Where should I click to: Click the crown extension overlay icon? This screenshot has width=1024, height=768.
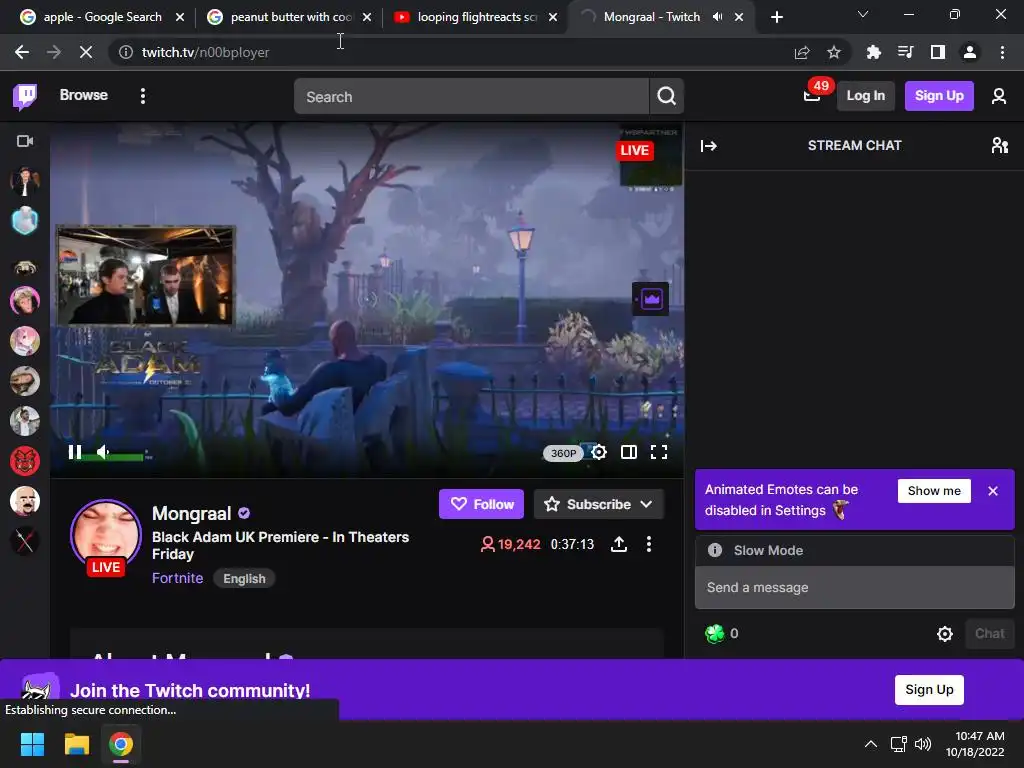point(650,299)
